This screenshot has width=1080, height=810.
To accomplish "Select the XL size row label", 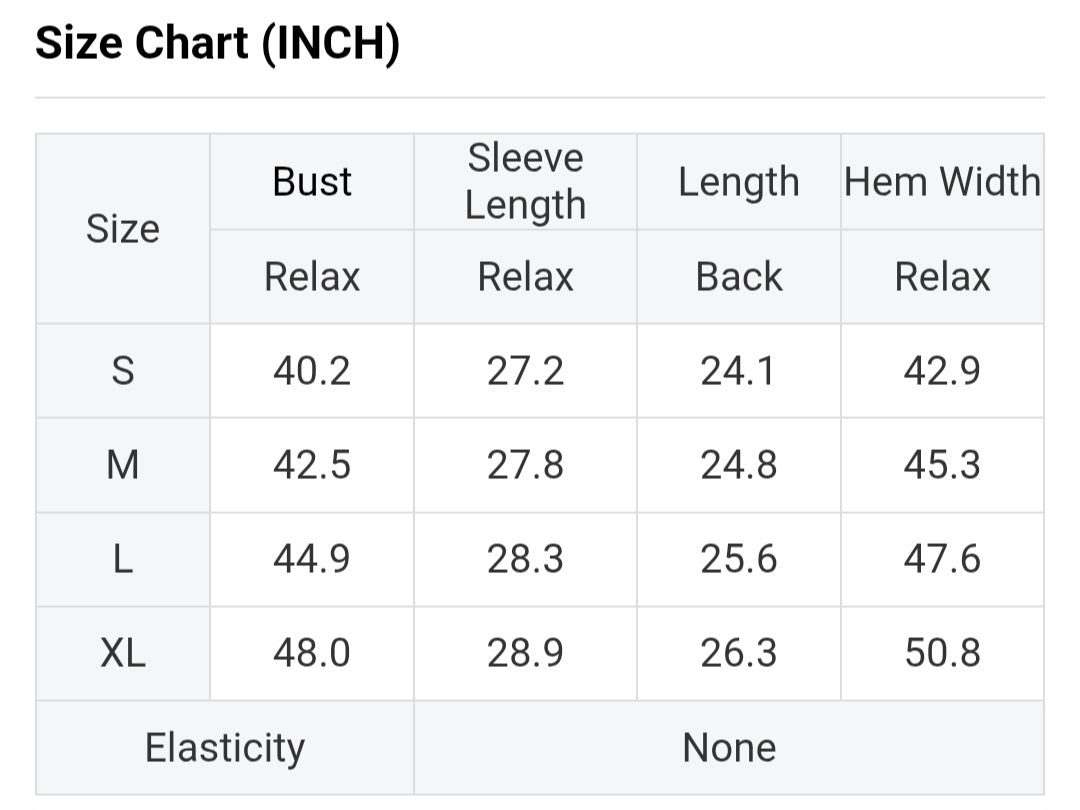I will [122, 653].
